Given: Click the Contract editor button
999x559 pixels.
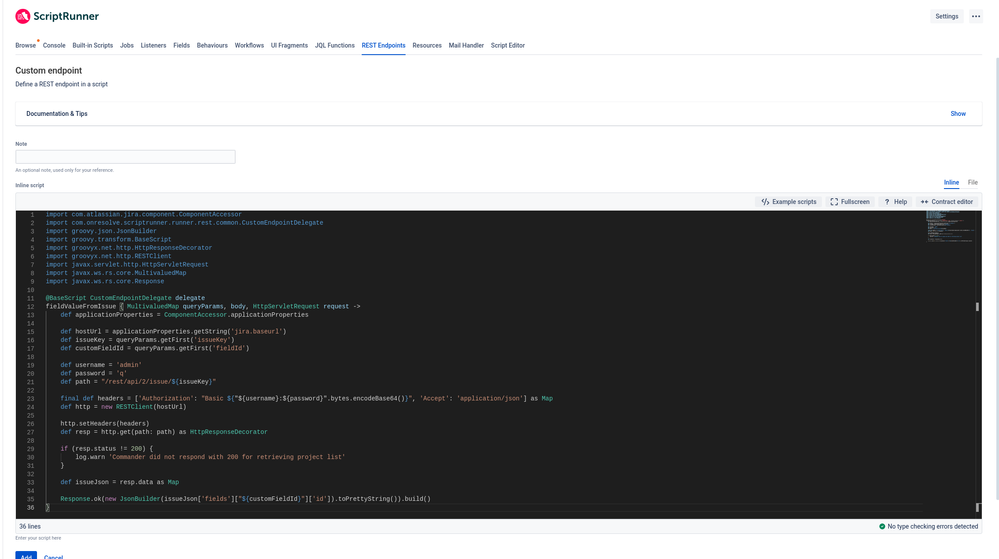Looking at the screenshot, I should tap(947, 201).
